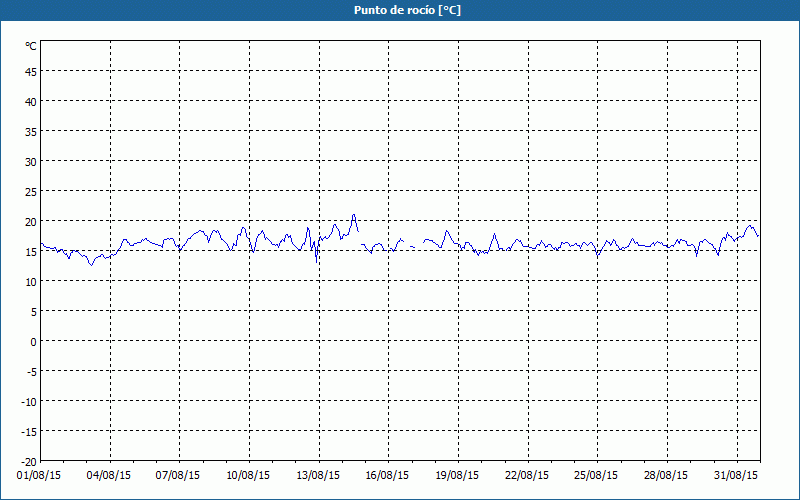Click the -15 y-axis label

point(29,432)
